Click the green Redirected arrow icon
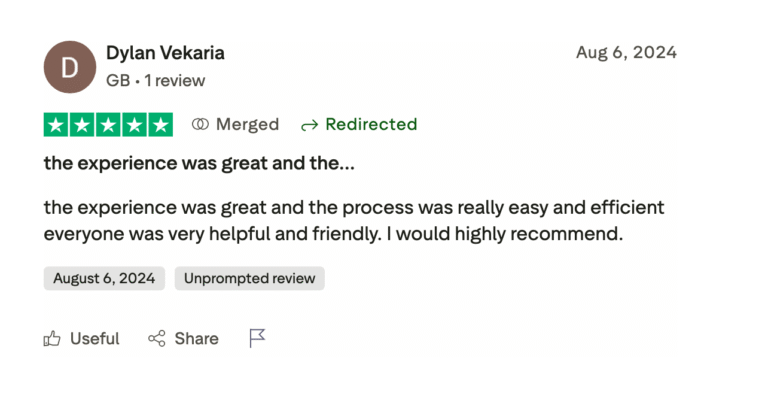 [309, 125]
